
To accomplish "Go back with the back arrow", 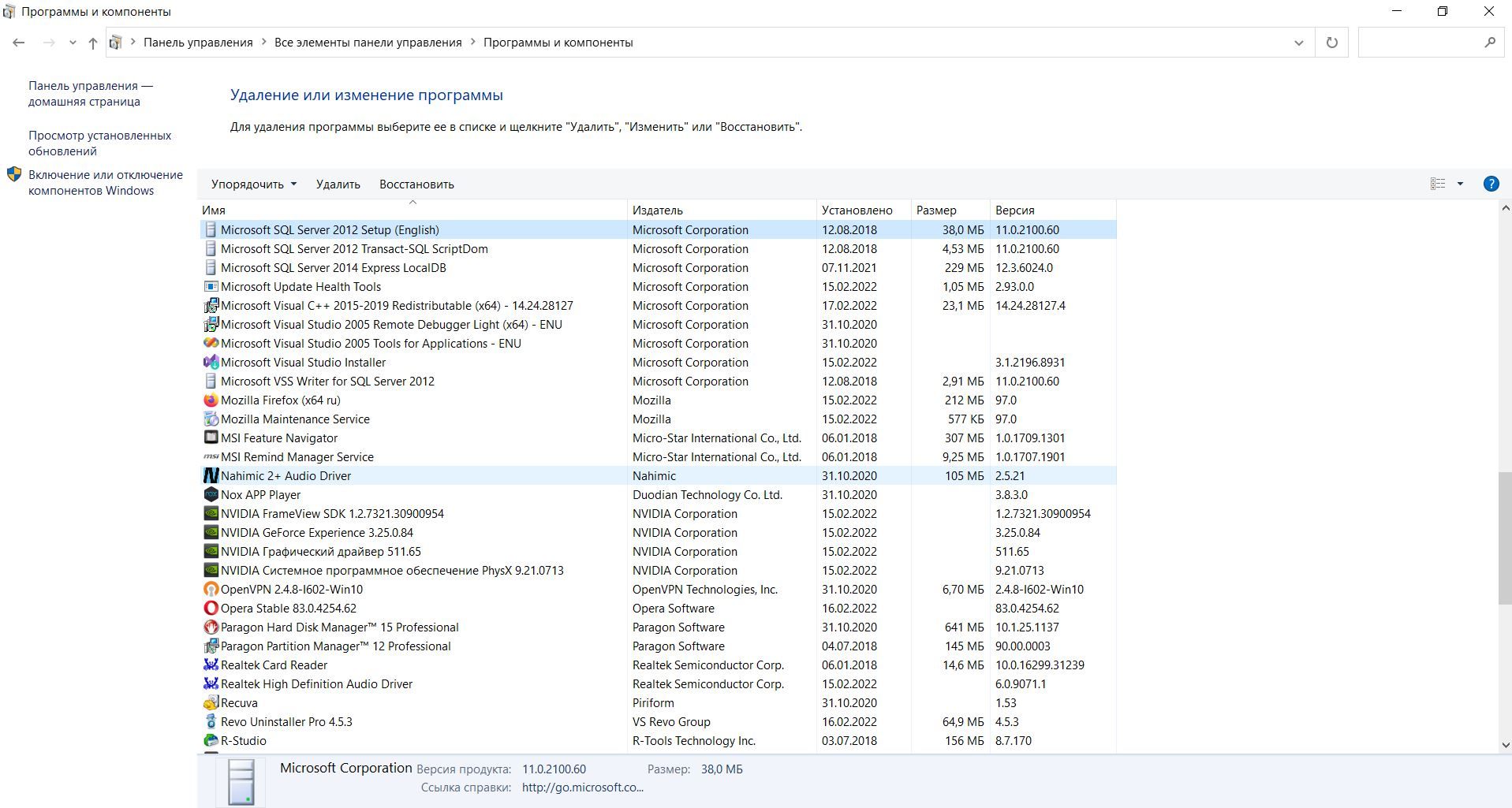I will click(19, 43).
